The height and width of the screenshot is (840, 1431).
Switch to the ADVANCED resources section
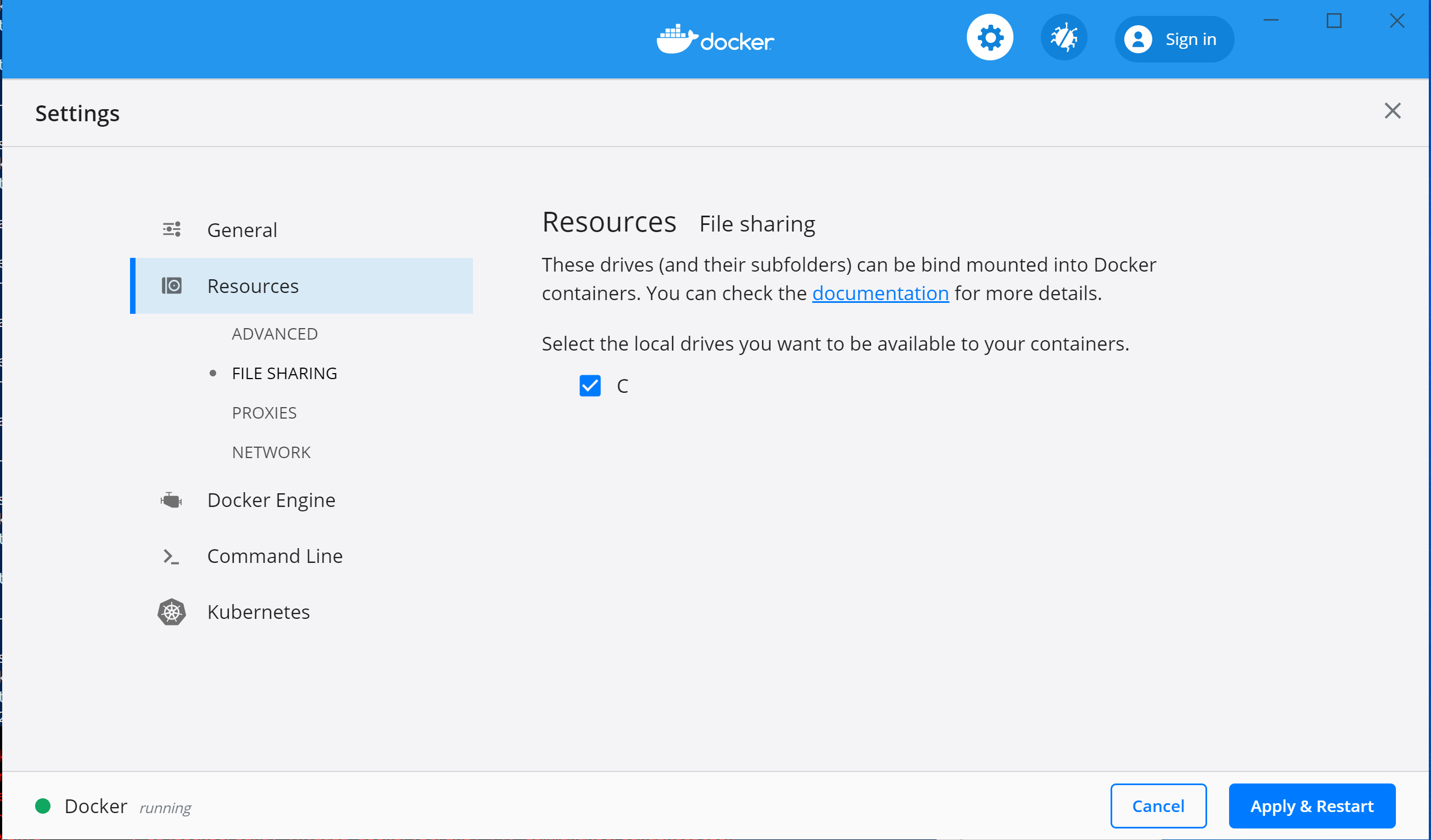(275, 334)
